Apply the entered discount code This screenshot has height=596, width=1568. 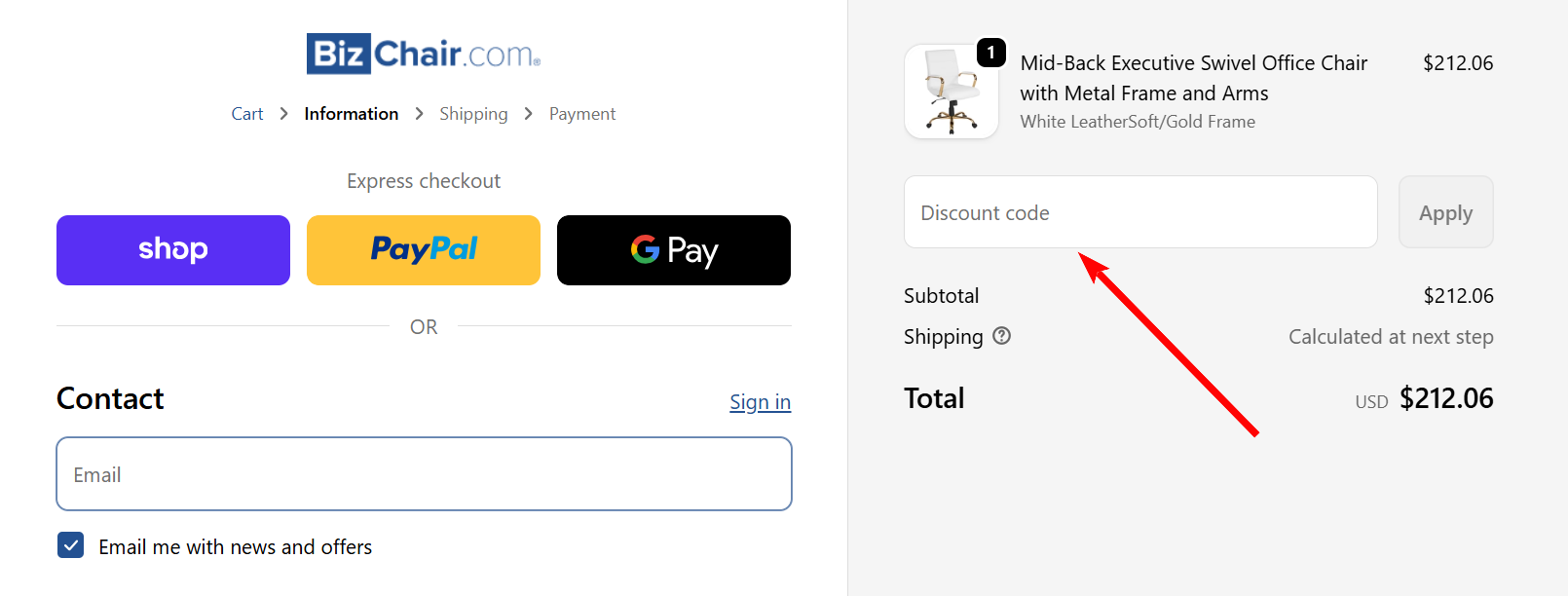click(1445, 211)
